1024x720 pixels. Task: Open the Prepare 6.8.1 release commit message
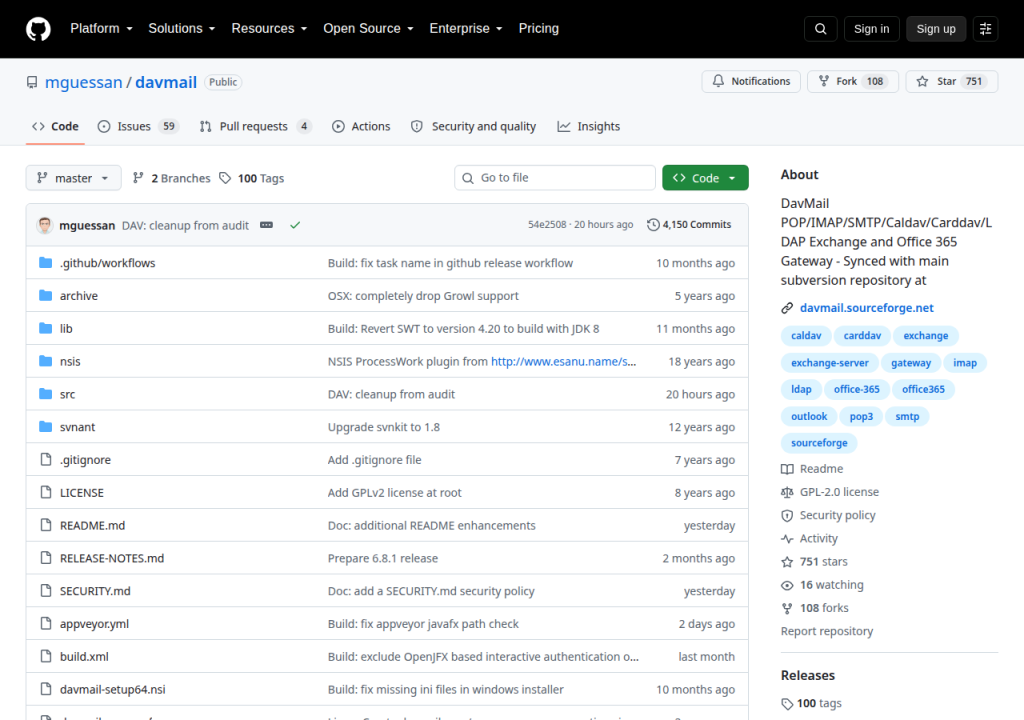[x=383, y=558]
